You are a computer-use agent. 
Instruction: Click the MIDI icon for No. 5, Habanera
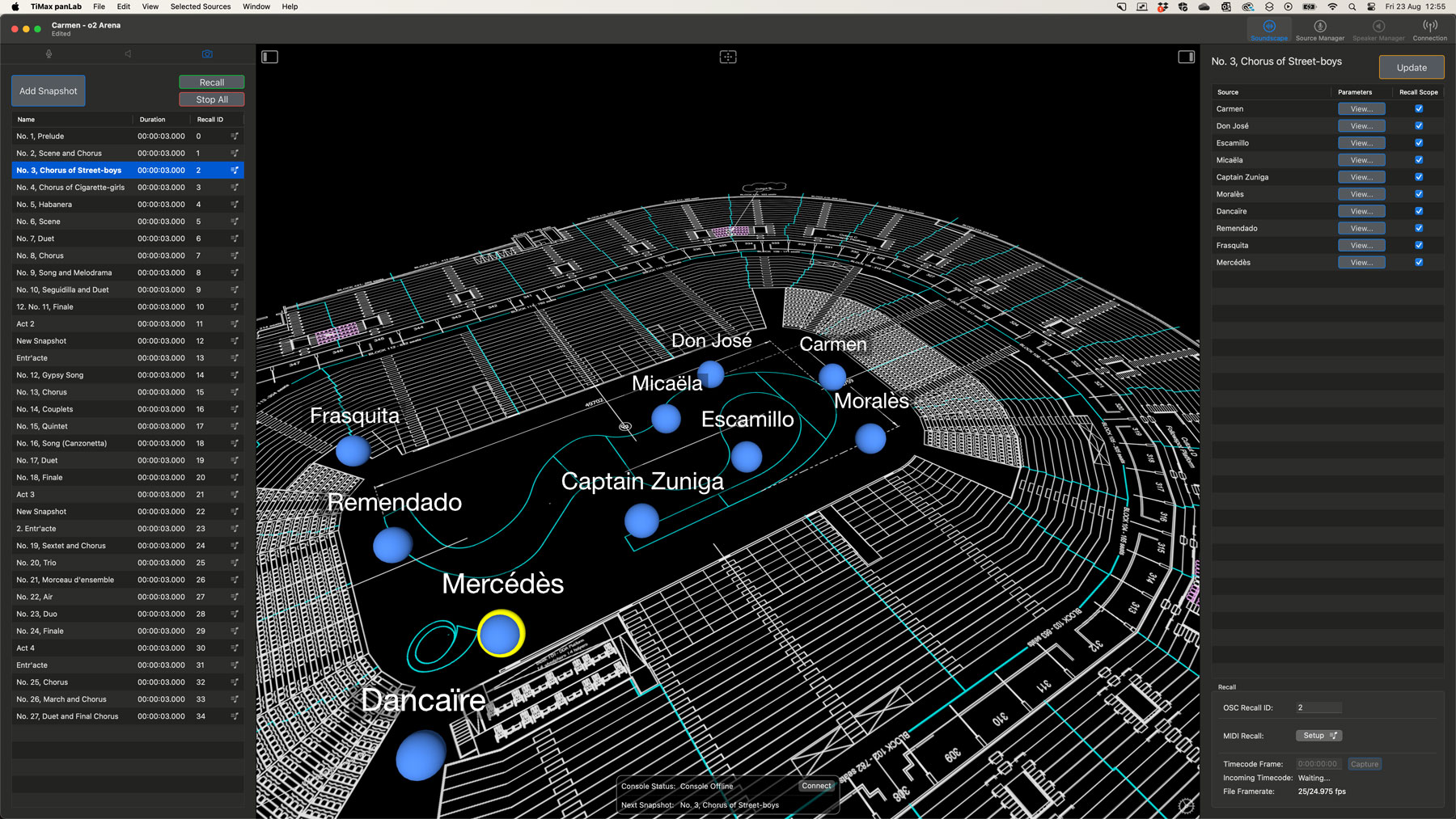click(235, 205)
